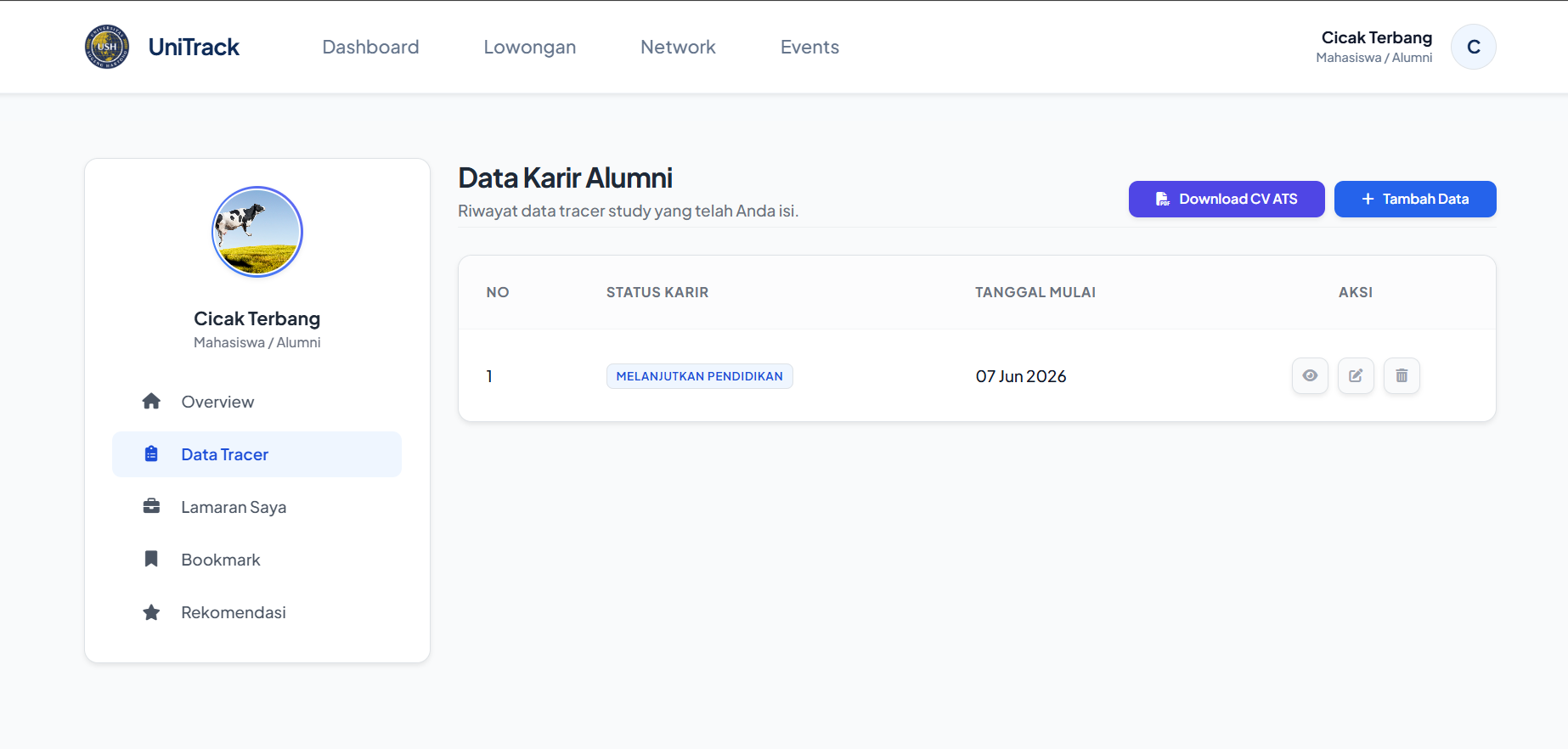Click Cicak Terbang name in profile card
This screenshot has height=749, width=1568.
click(257, 318)
